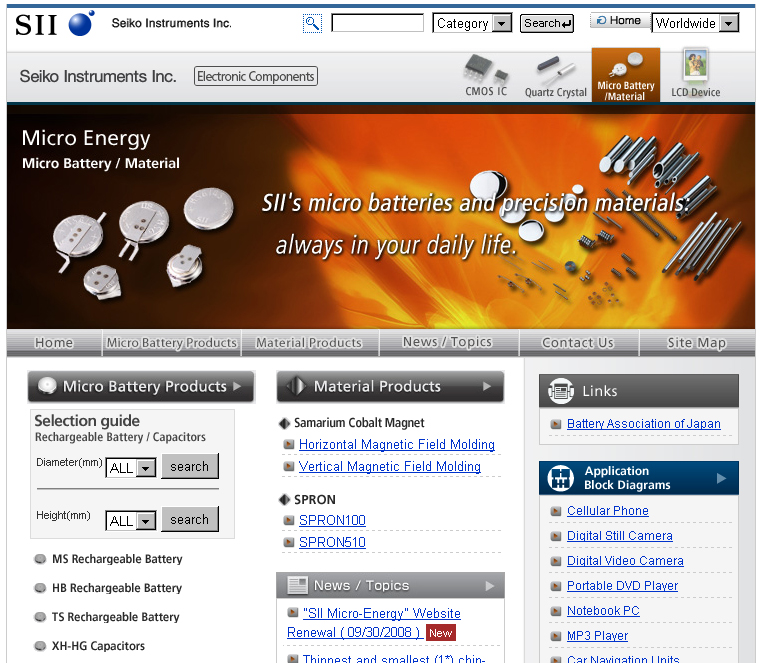
Task: Click bullet icon beside MS Rechargeable Battery
Action: pos(40,559)
